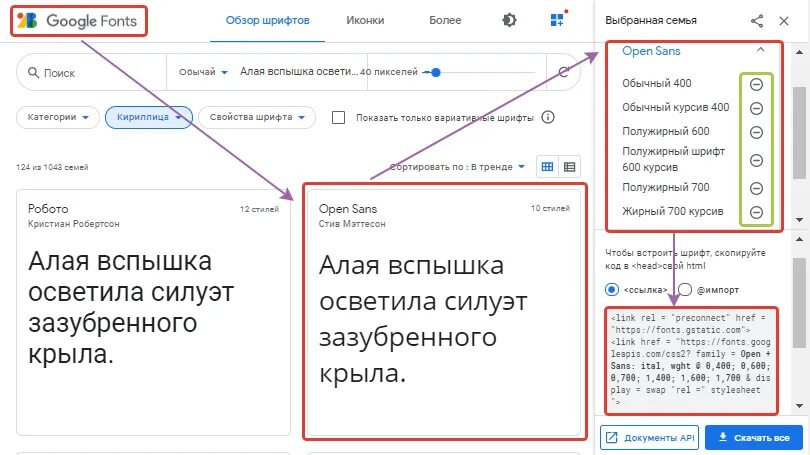Switch to grid view
Screen dimensions: 810x455
click(548, 167)
